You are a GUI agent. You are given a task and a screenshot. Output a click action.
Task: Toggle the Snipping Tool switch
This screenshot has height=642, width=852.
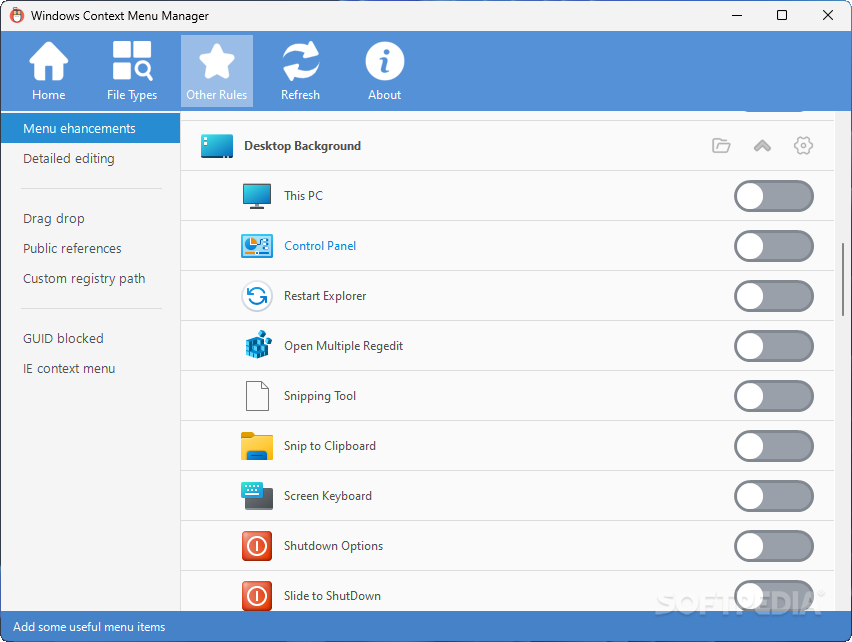click(x=774, y=396)
